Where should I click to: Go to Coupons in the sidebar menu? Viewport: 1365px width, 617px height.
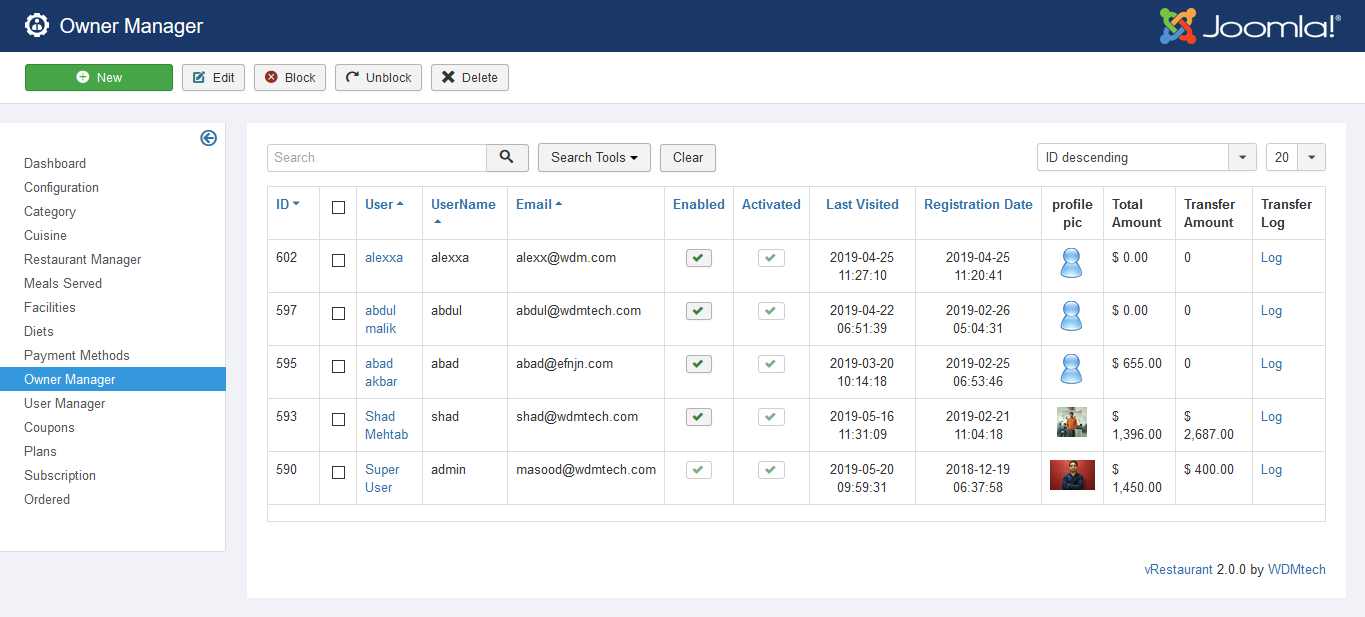[49, 427]
